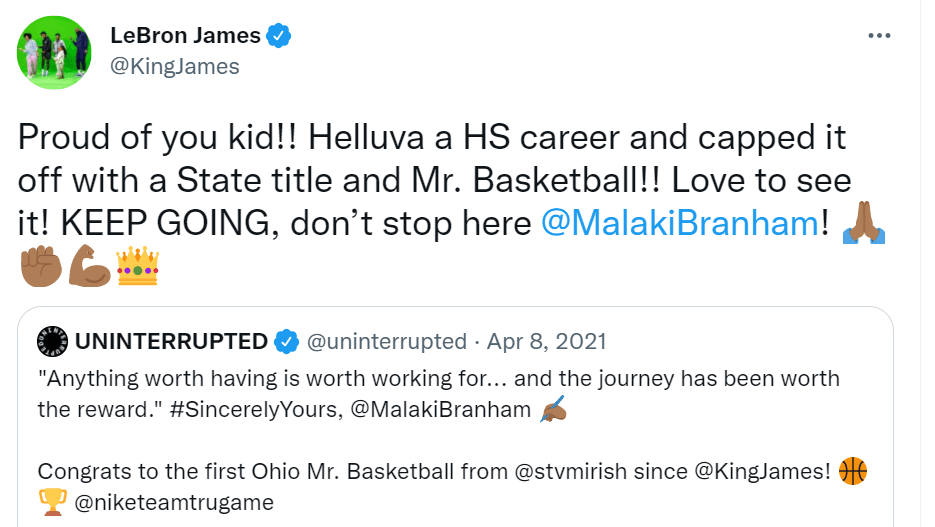935x527 pixels.
Task: Click the praying hands emoji
Action: [x=862, y=223]
